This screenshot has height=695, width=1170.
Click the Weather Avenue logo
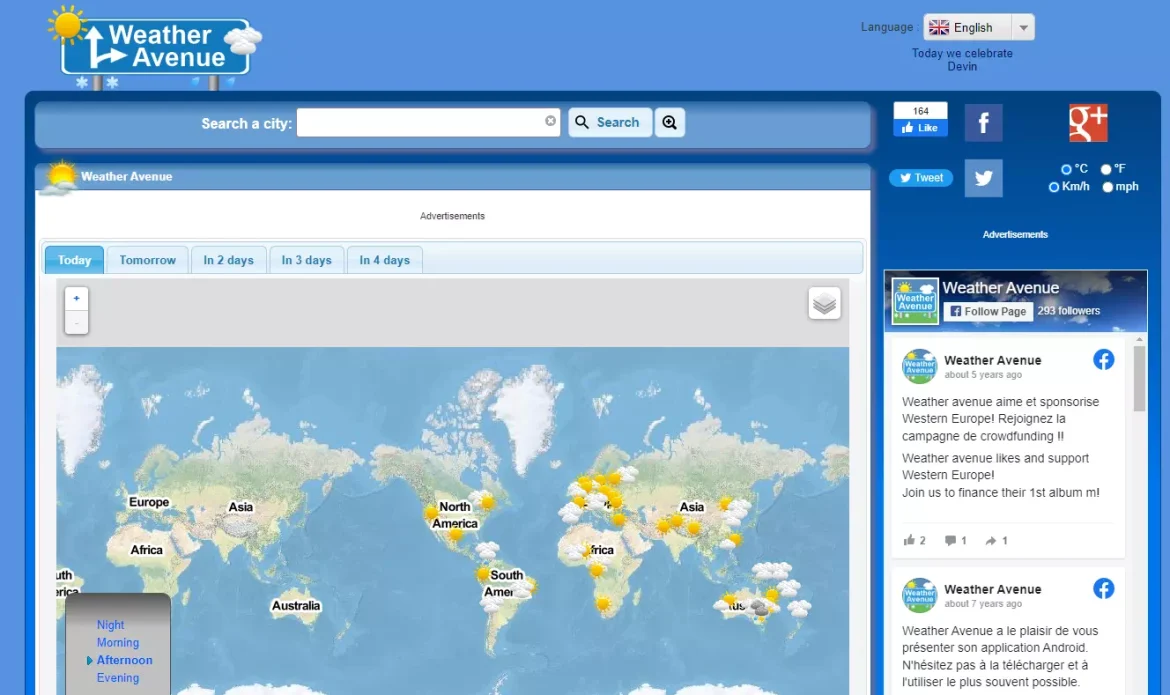(x=155, y=46)
